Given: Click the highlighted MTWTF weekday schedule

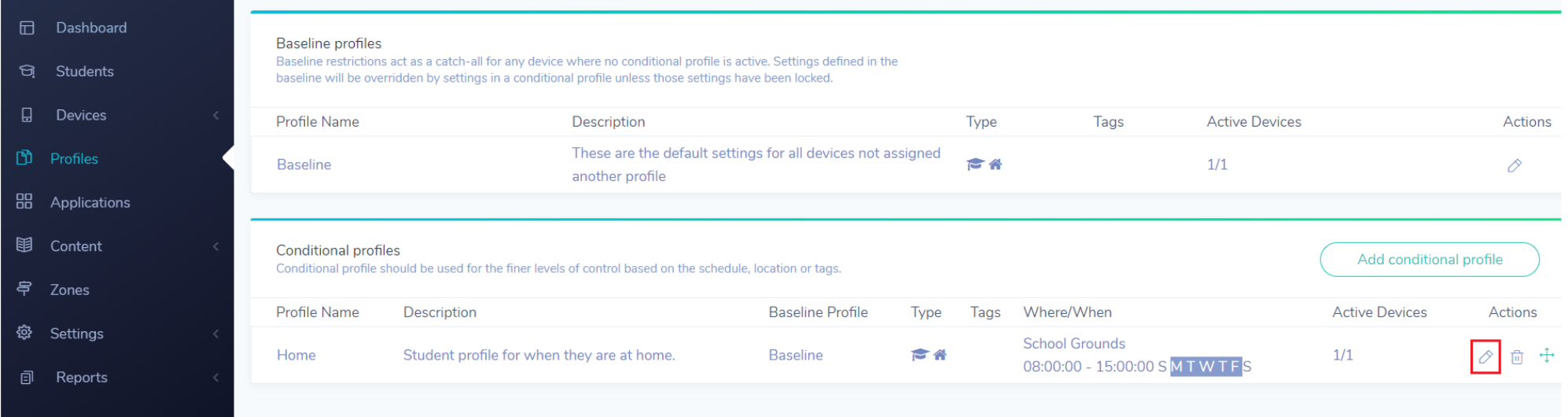Looking at the screenshot, I should (x=1205, y=367).
